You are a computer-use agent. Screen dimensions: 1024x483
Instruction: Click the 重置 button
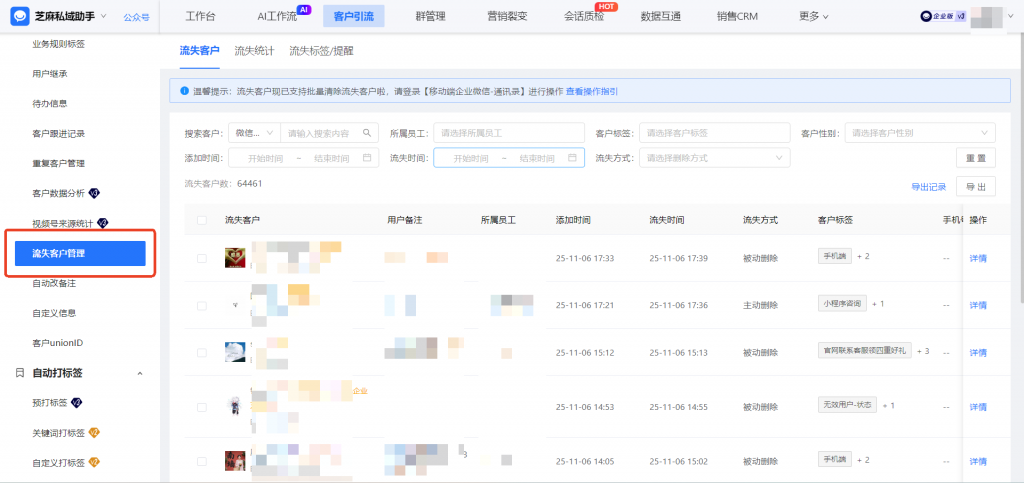[x=976, y=158]
